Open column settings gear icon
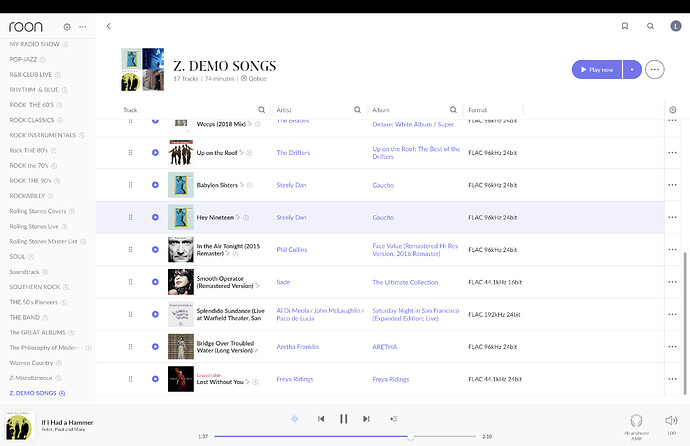 click(672, 110)
